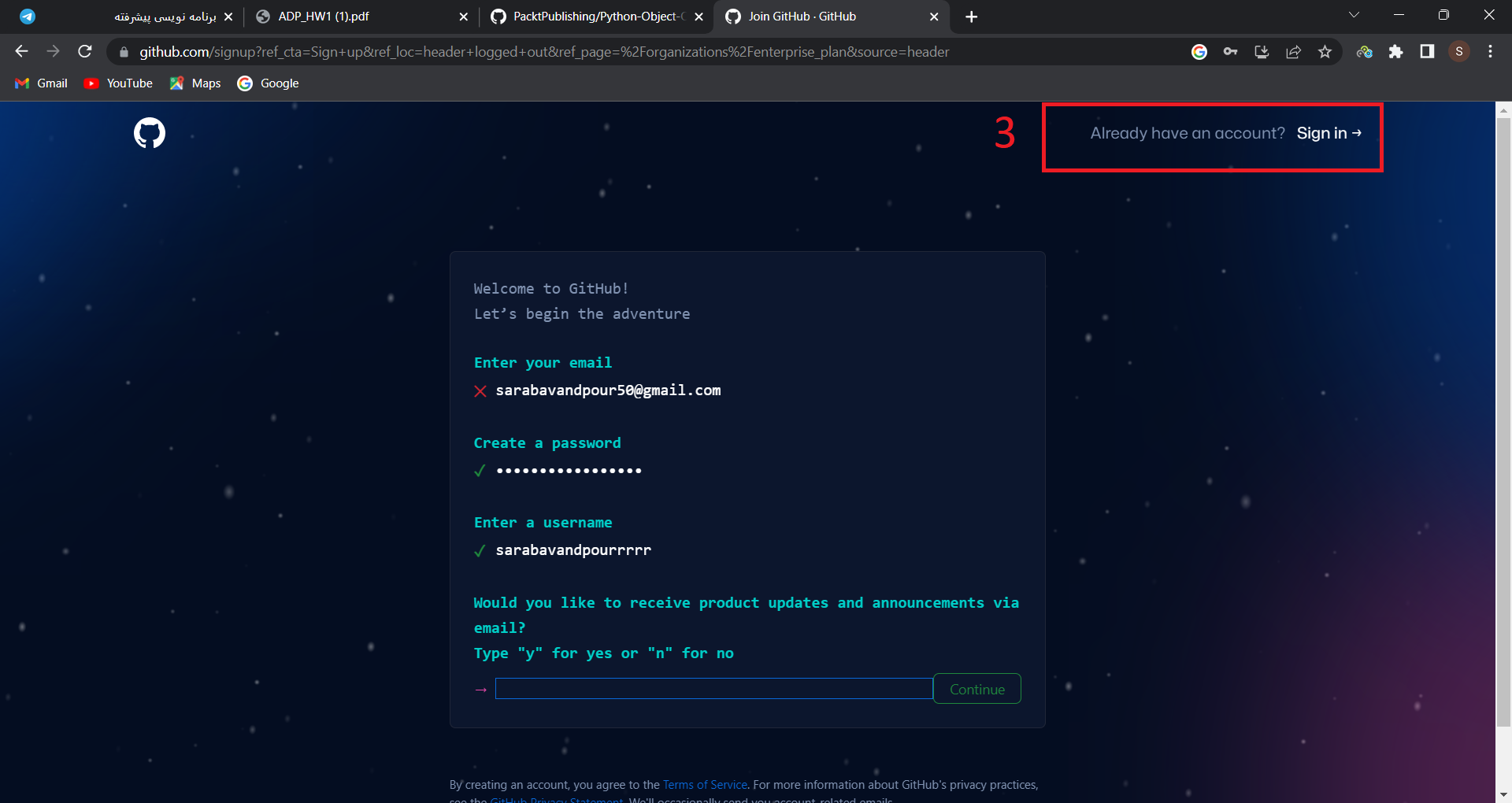The height and width of the screenshot is (803, 1512).
Task: Click the red X beside the email field
Action: tap(480, 391)
